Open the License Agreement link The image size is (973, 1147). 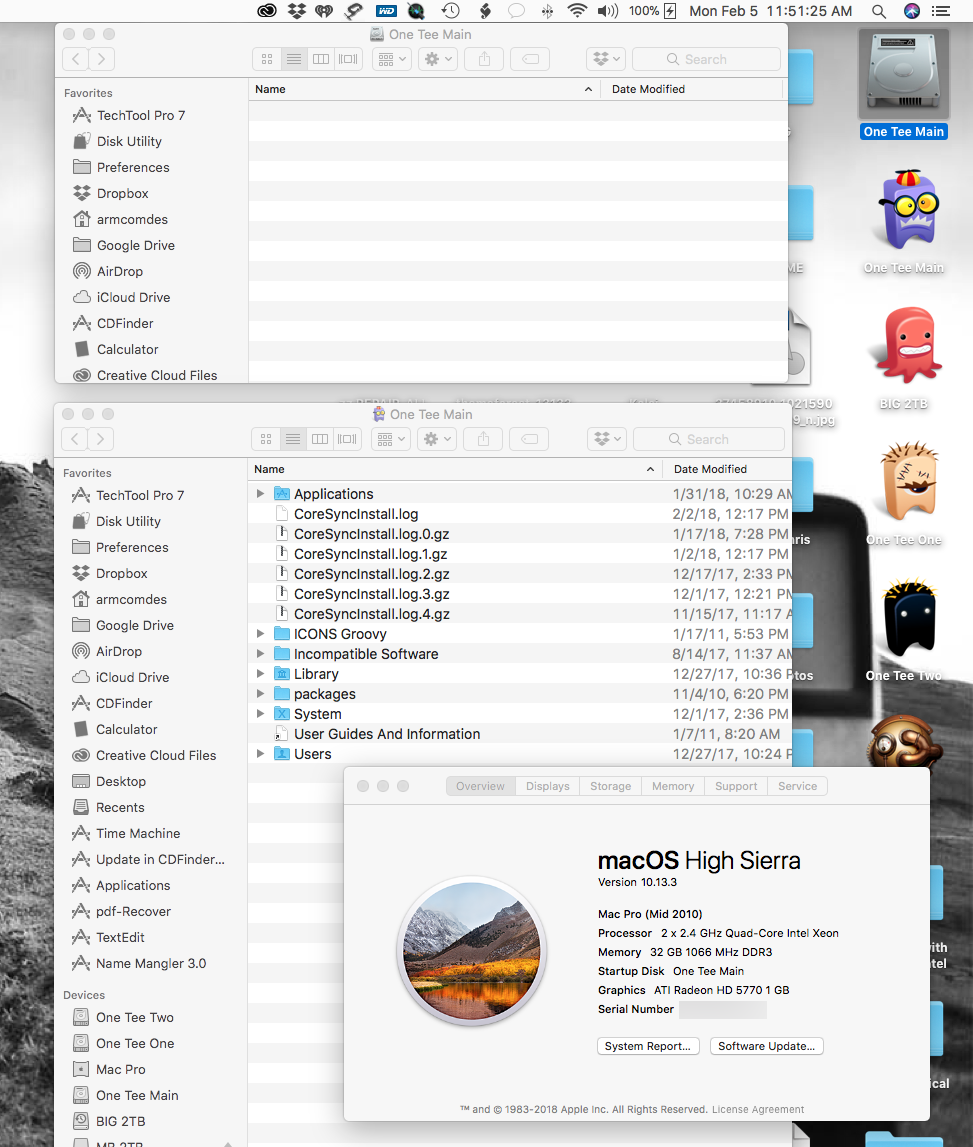pyautogui.click(x=758, y=1110)
